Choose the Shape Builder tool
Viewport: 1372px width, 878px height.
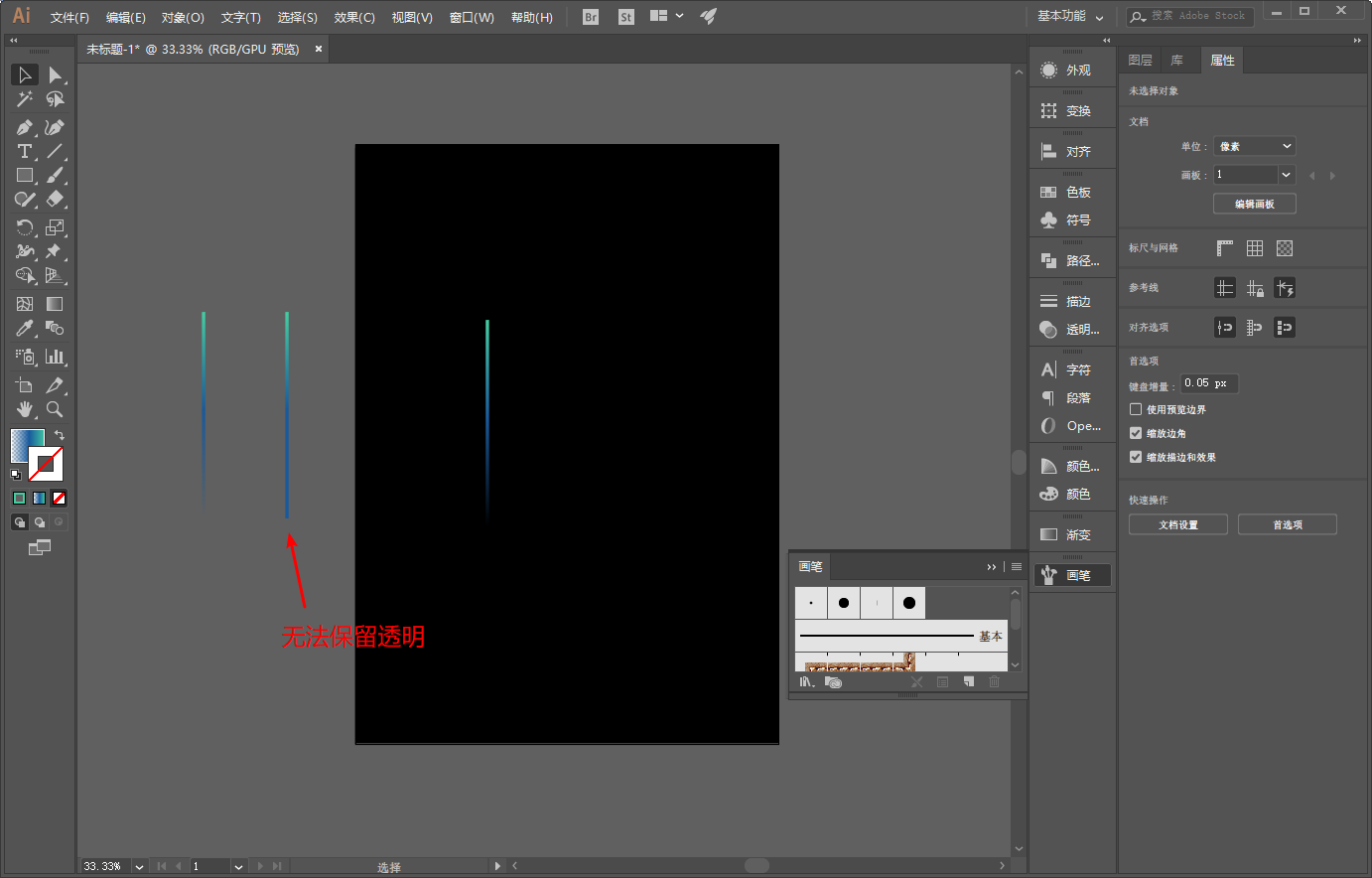click(25, 275)
